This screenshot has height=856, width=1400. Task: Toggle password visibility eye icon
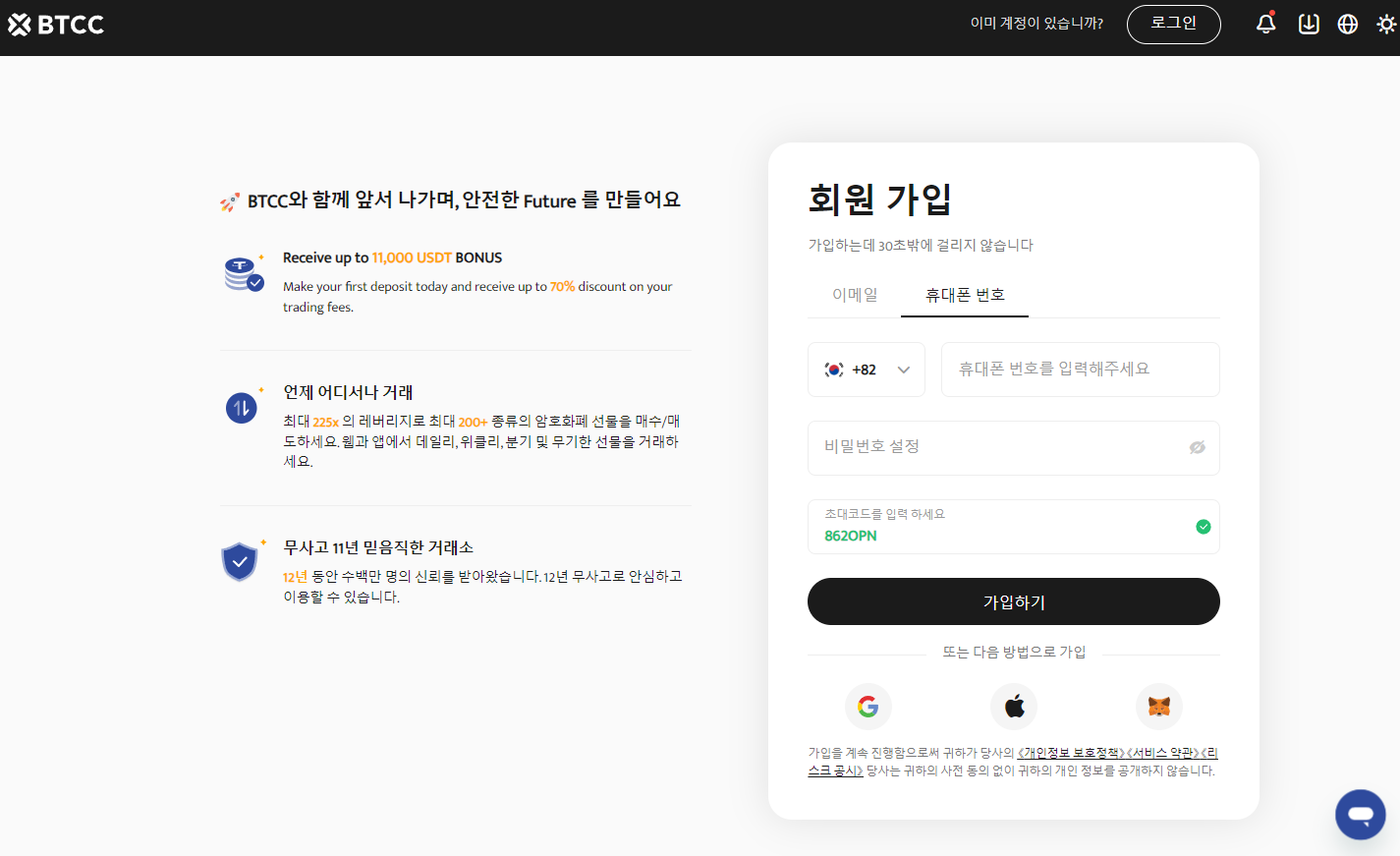1198,447
